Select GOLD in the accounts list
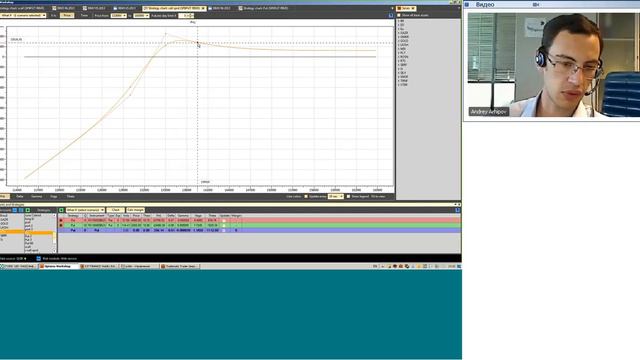The image size is (640, 360). pos(4,223)
